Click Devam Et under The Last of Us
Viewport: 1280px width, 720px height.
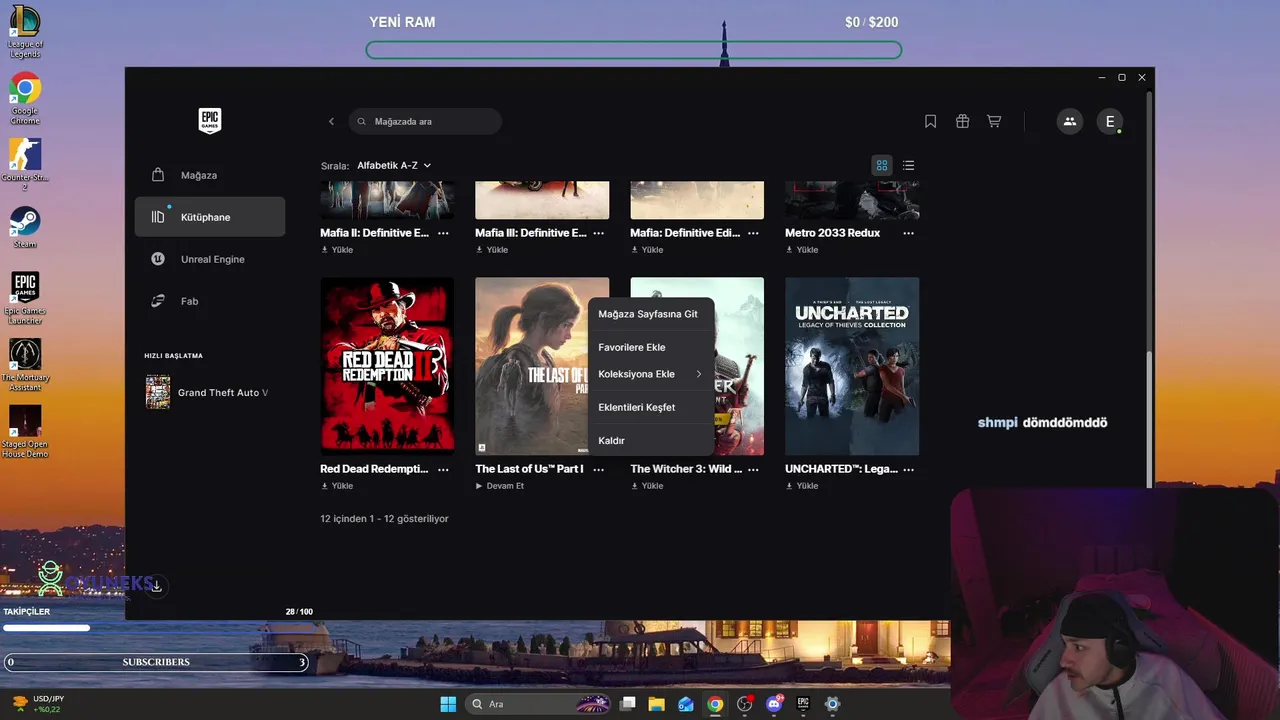(500, 486)
